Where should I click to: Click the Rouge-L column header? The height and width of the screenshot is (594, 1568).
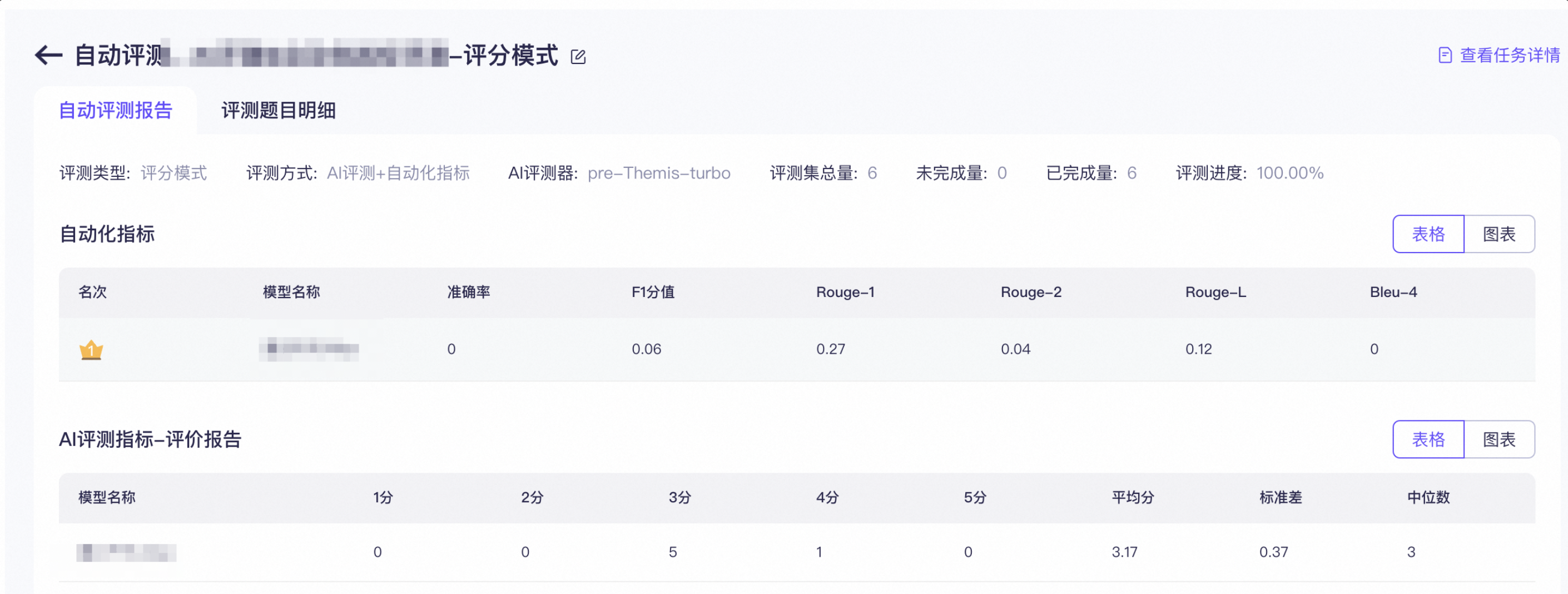(x=1215, y=292)
